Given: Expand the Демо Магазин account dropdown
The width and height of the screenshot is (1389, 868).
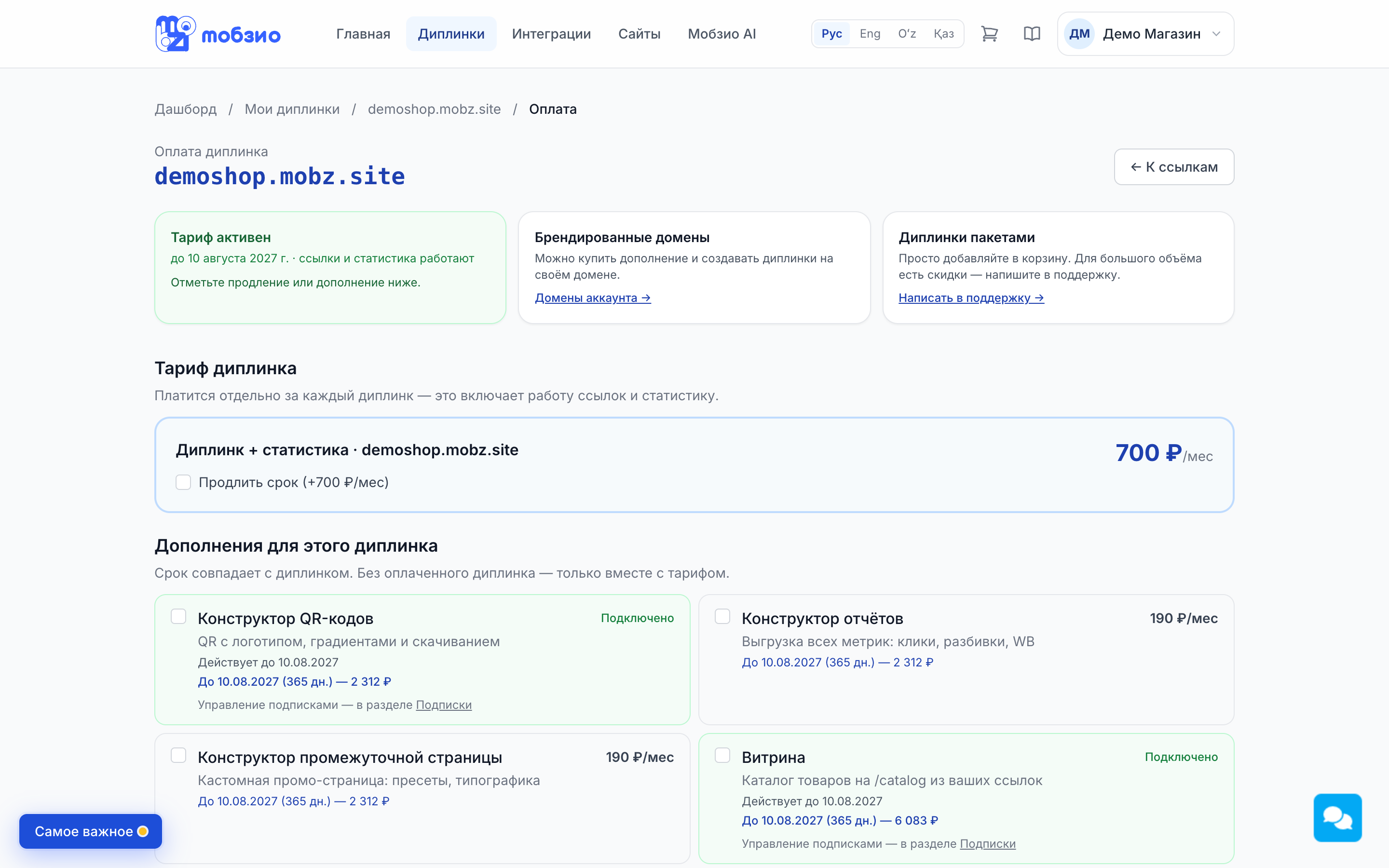Looking at the screenshot, I should [1145, 34].
